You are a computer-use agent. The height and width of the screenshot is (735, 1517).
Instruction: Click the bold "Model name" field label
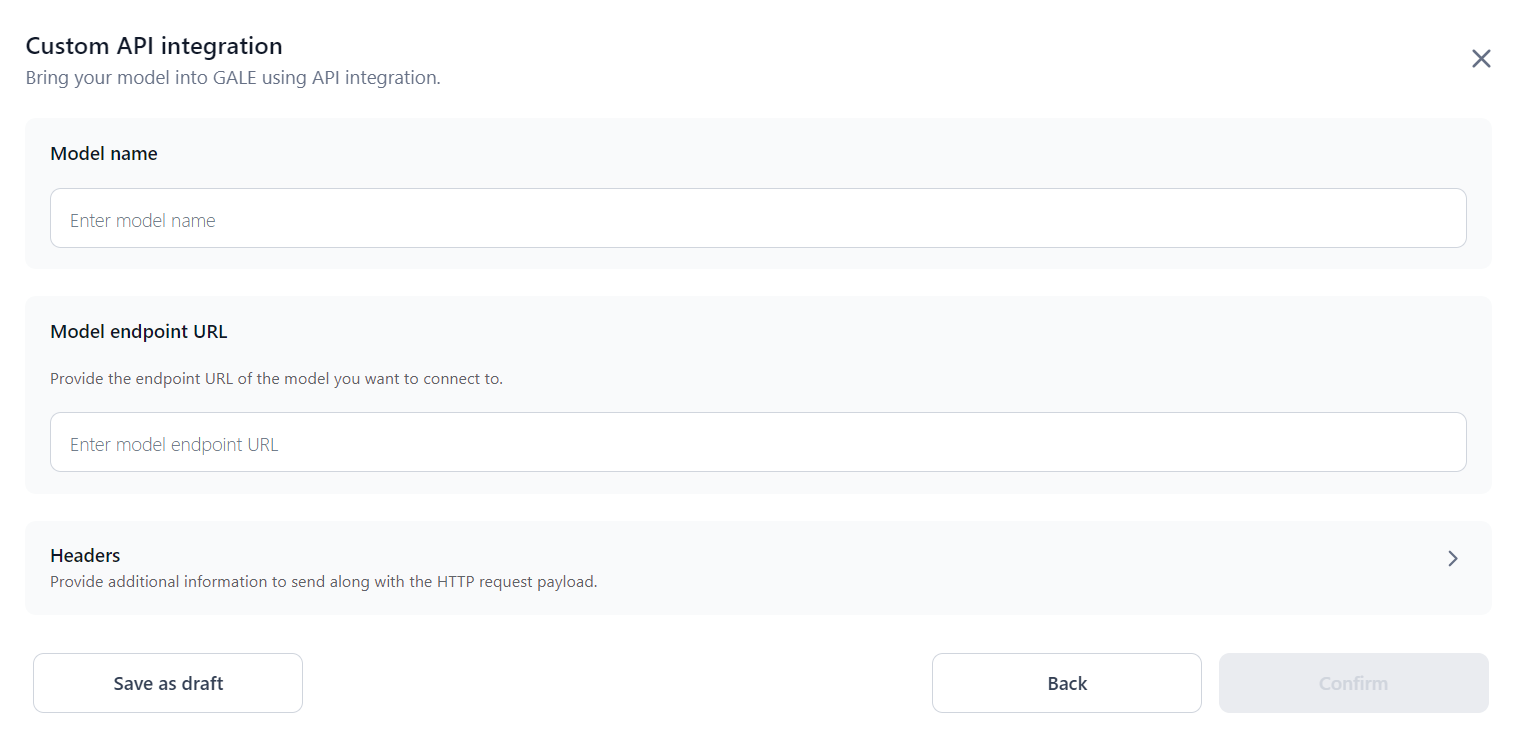click(104, 154)
